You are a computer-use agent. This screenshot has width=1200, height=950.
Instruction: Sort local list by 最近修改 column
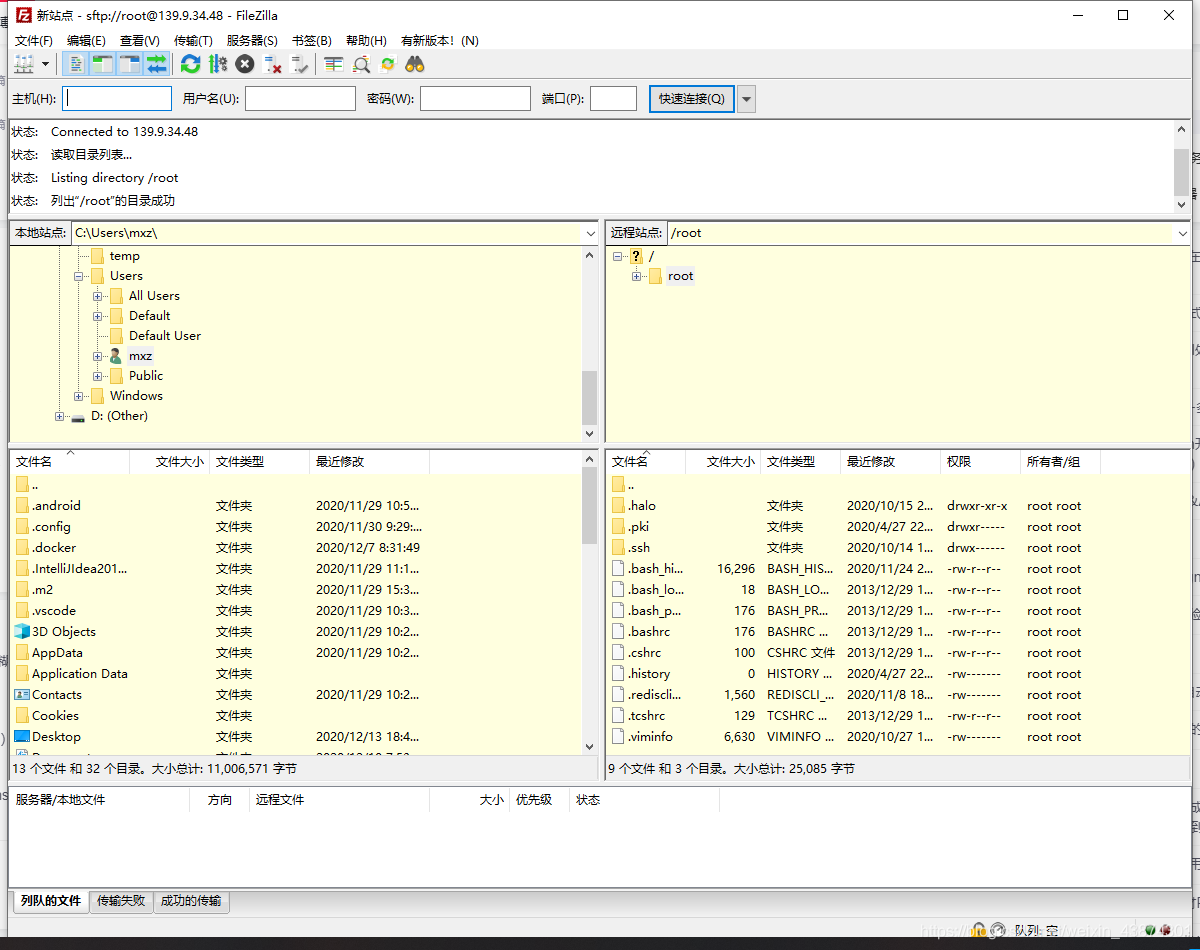click(x=369, y=462)
